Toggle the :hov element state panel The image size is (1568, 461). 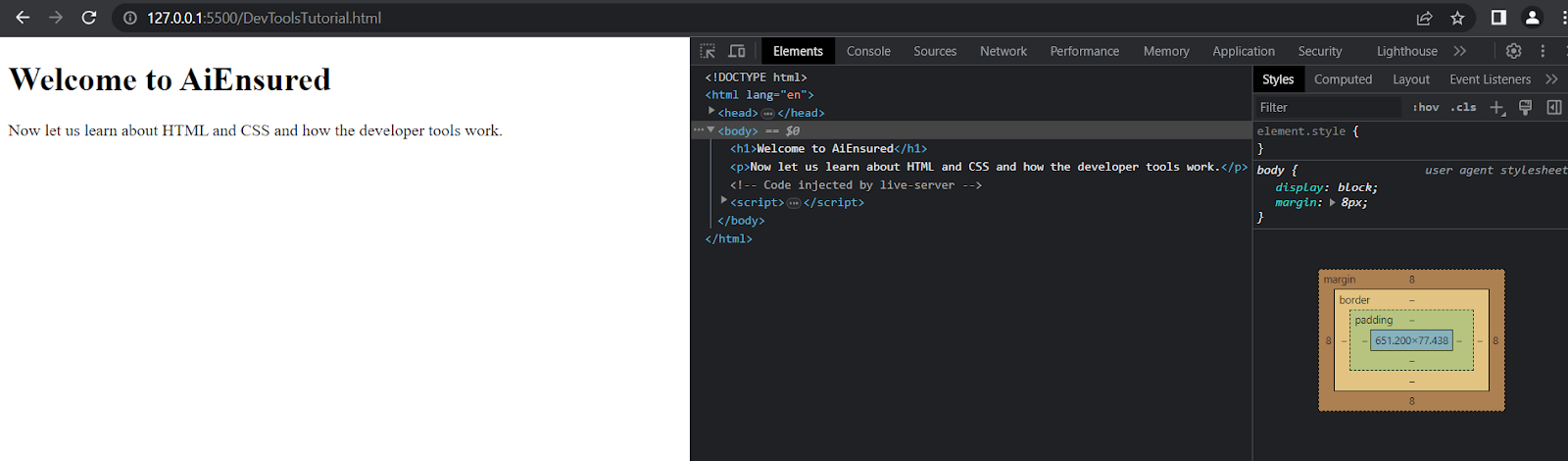(1426, 108)
